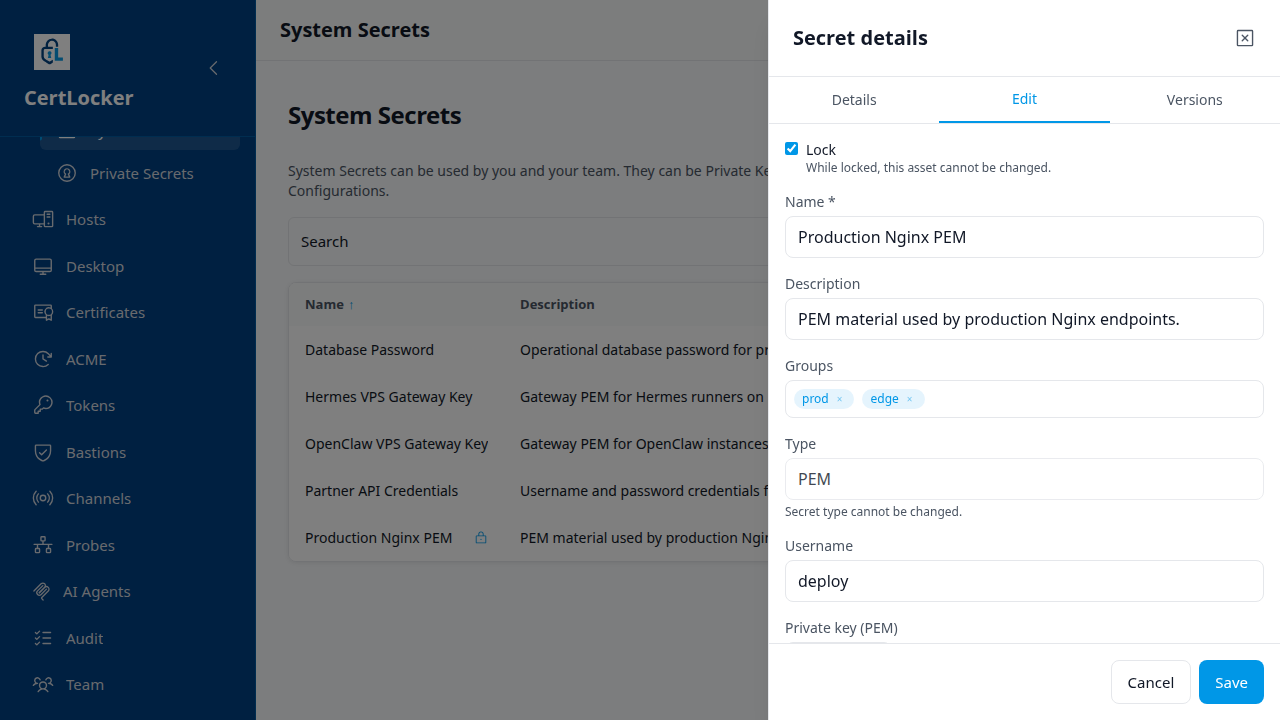This screenshot has height=720, width=1280.
Task: Select Production Nginx PEM row name
Action: (378, 538)
